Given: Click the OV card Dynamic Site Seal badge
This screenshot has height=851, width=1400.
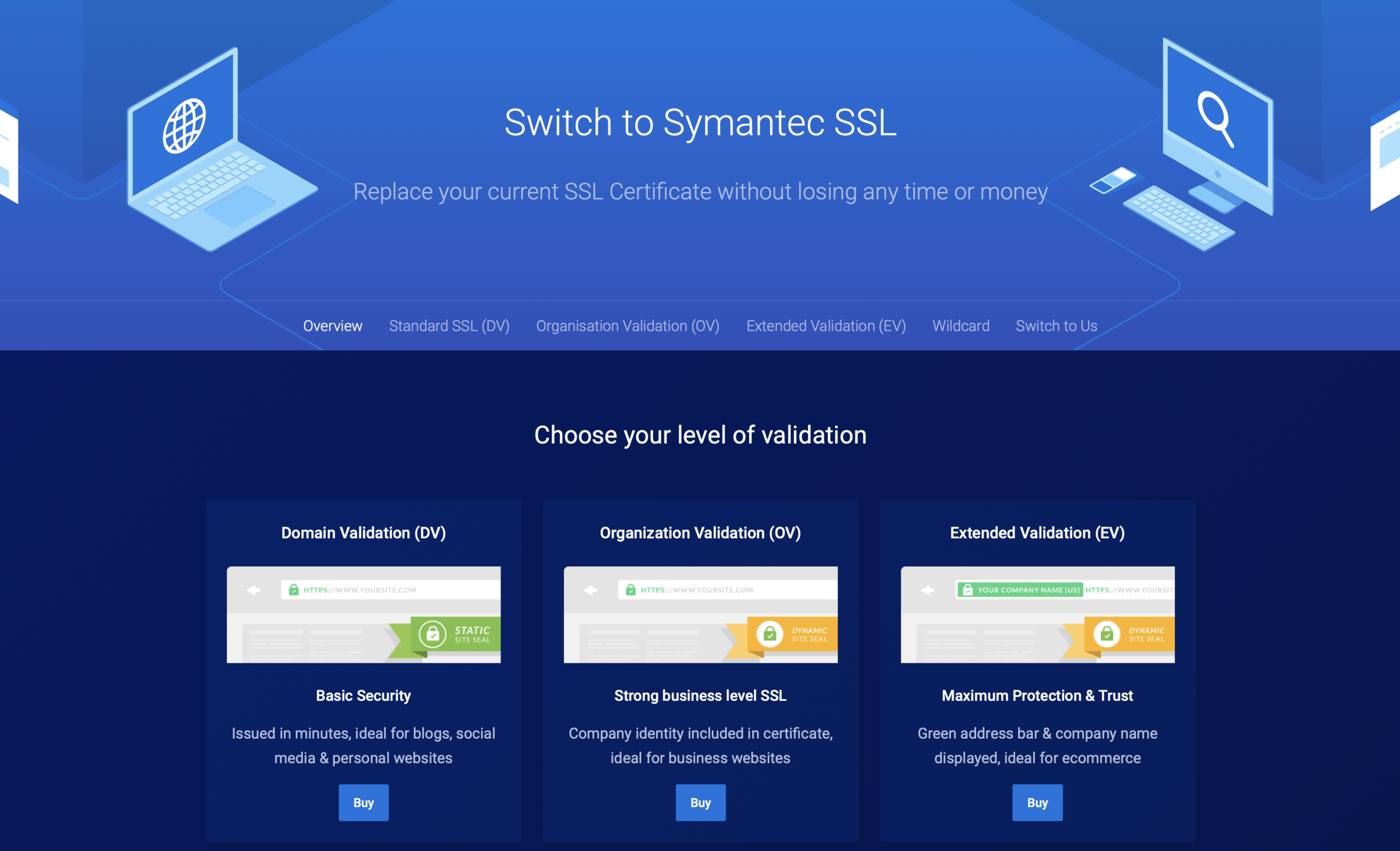Looking at the screenshot, I should tap(793, 634).
